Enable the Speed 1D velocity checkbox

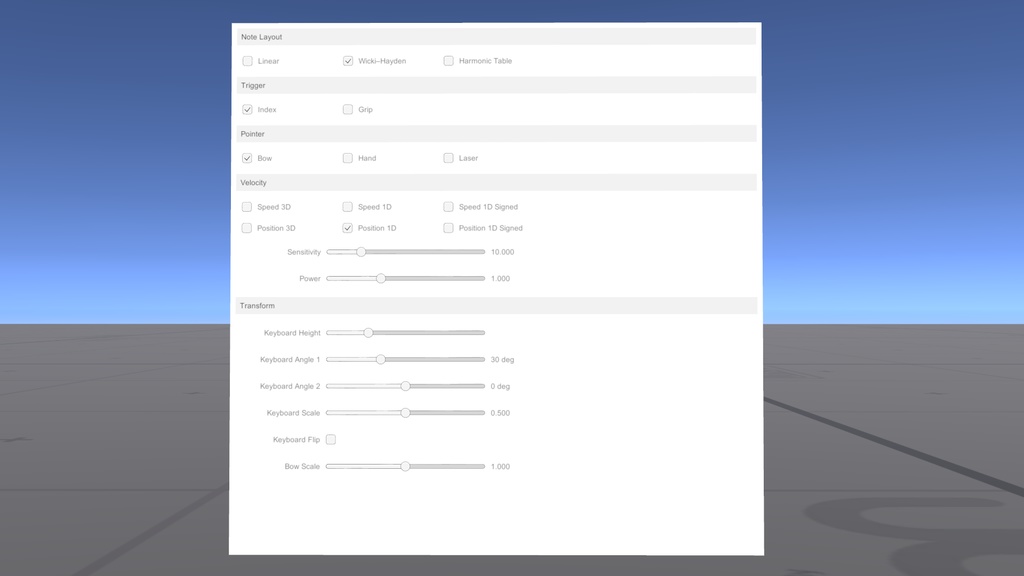(347, 207)
